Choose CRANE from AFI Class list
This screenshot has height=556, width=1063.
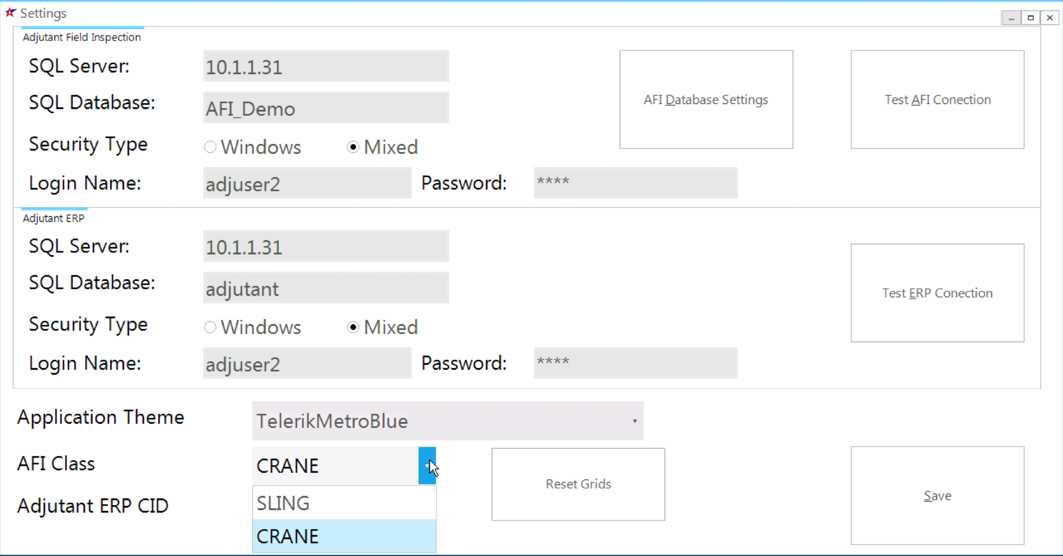(x=344, y=536)
